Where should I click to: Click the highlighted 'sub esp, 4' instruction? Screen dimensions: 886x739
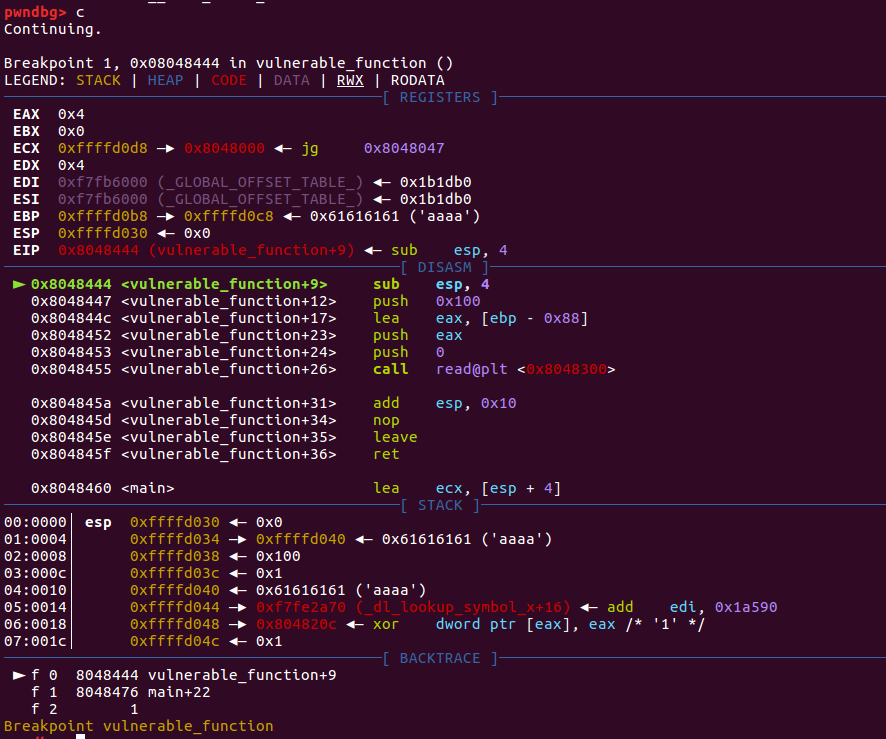tap(431, 284)
